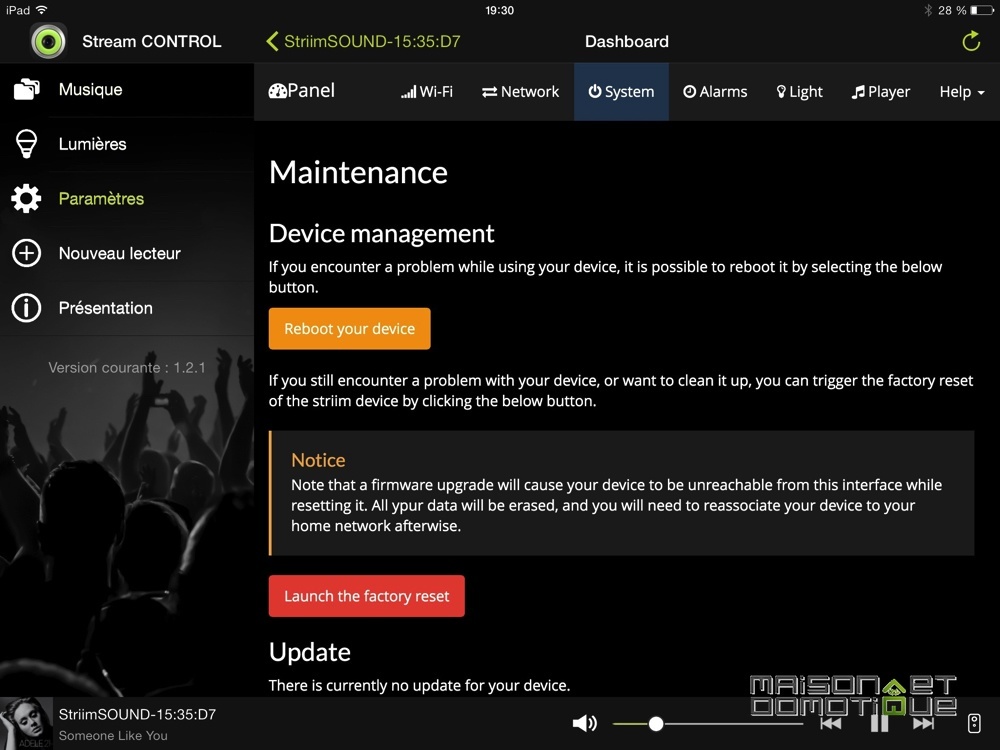Refresh the dashboard with the reload icon
Viewport: 1000px width, 750px height.
(x=971, y=41)
